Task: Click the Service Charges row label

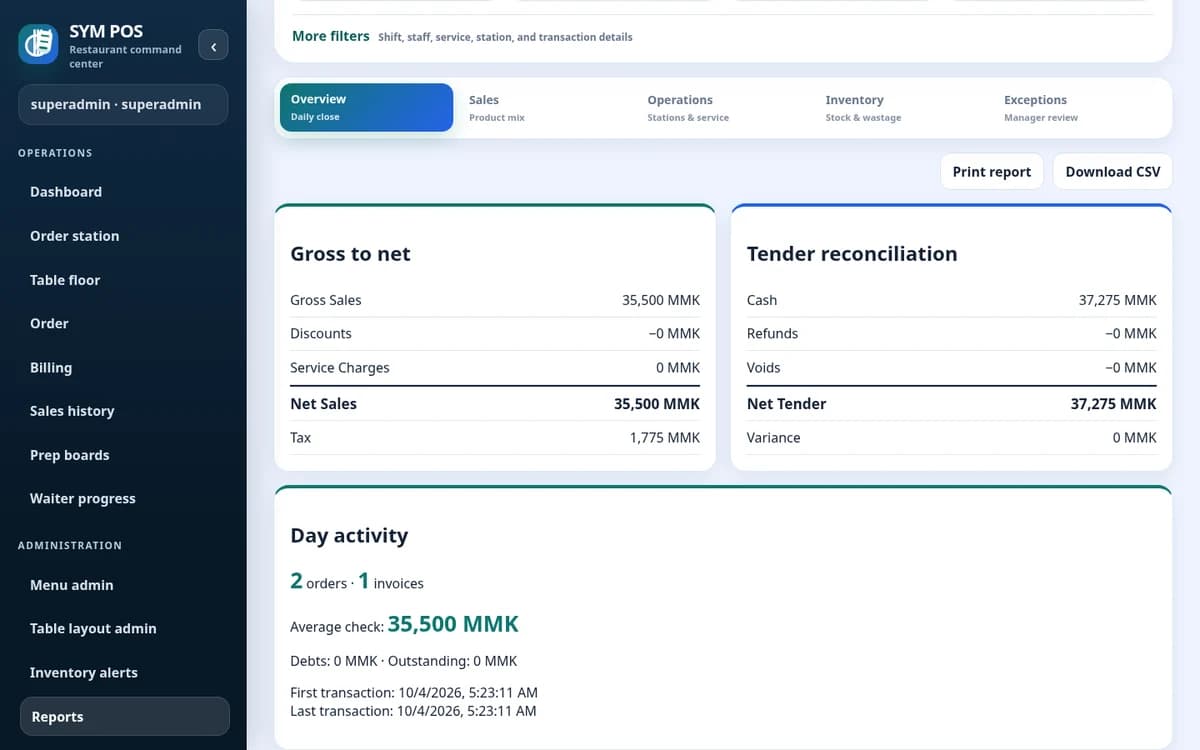Action: [x=340, y=368]
